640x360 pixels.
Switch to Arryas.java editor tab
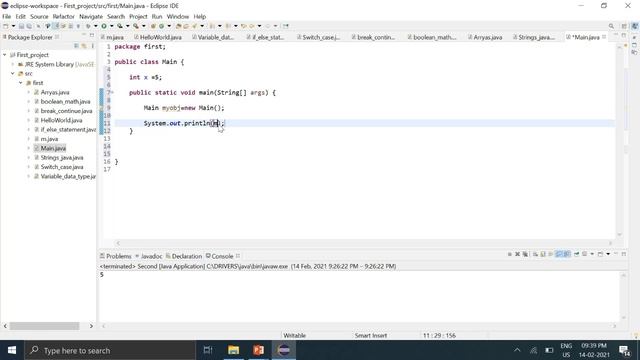coord(485,37)
